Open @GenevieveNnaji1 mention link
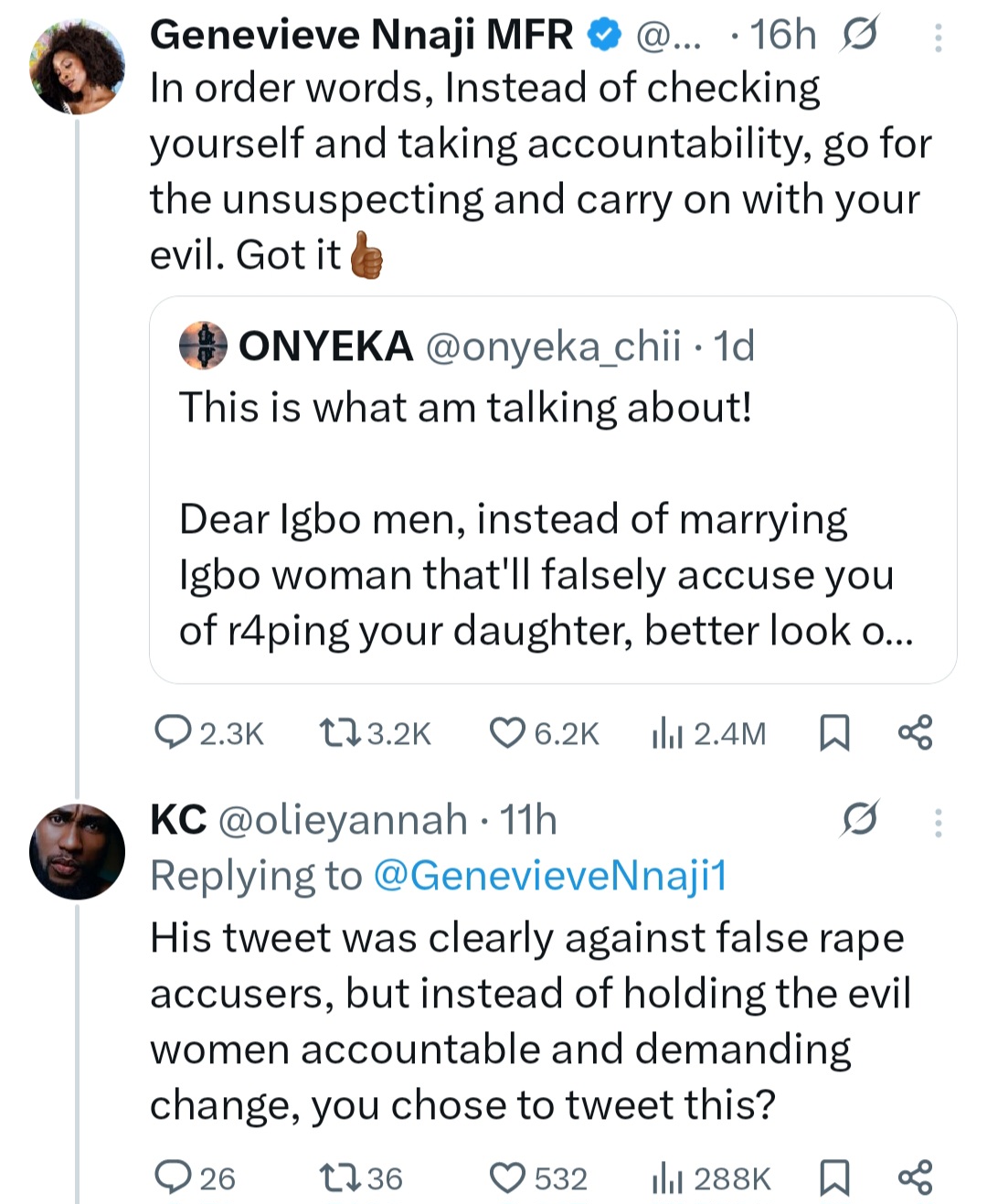 [x=550, y=876]
